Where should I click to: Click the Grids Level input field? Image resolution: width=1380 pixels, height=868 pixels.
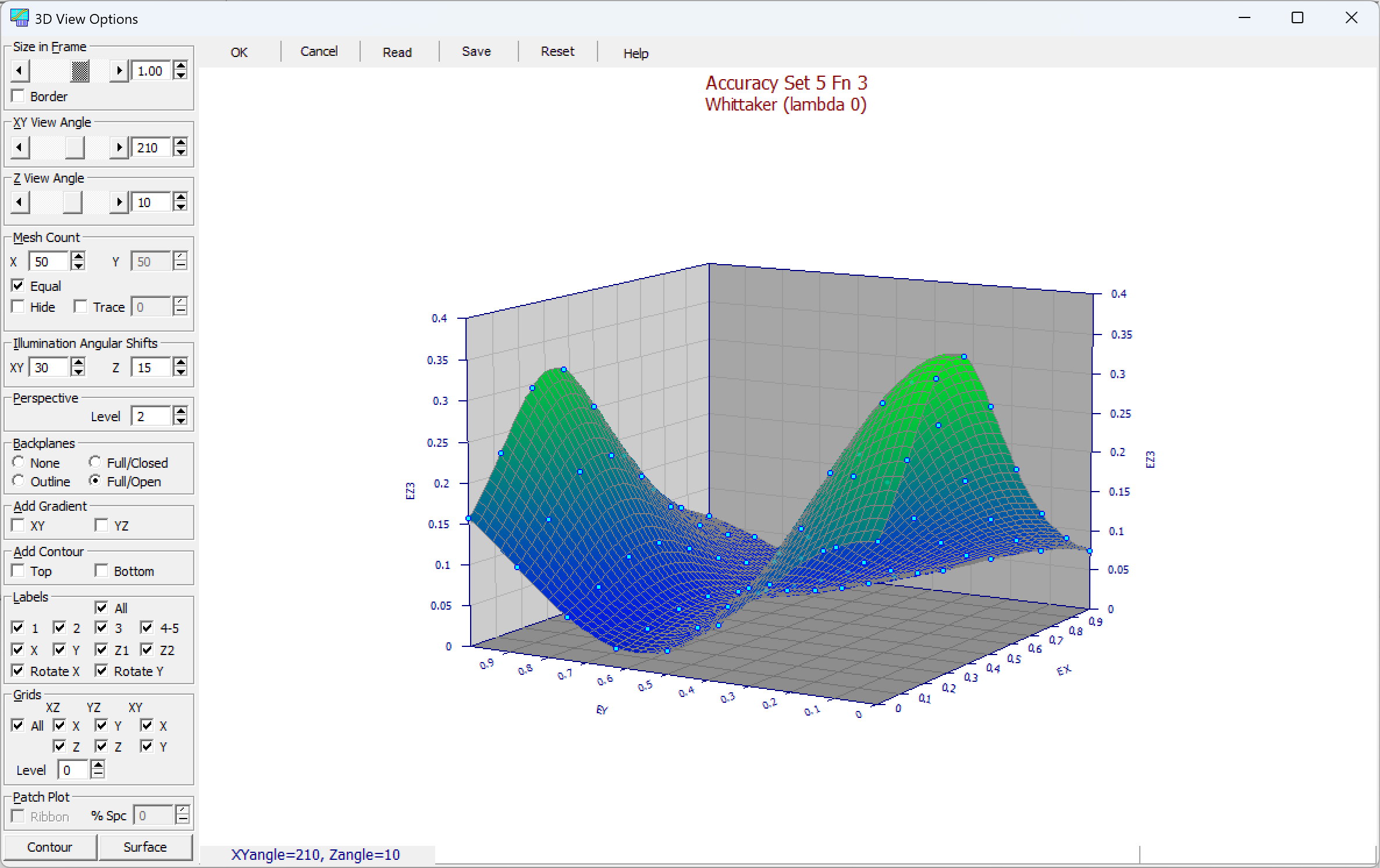[73, 770]
